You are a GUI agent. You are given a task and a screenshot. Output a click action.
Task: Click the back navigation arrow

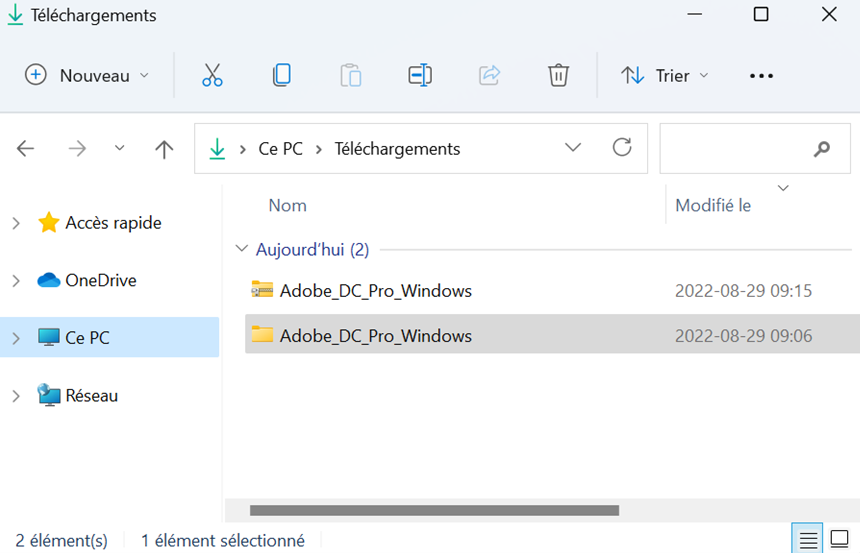(26, 149)
